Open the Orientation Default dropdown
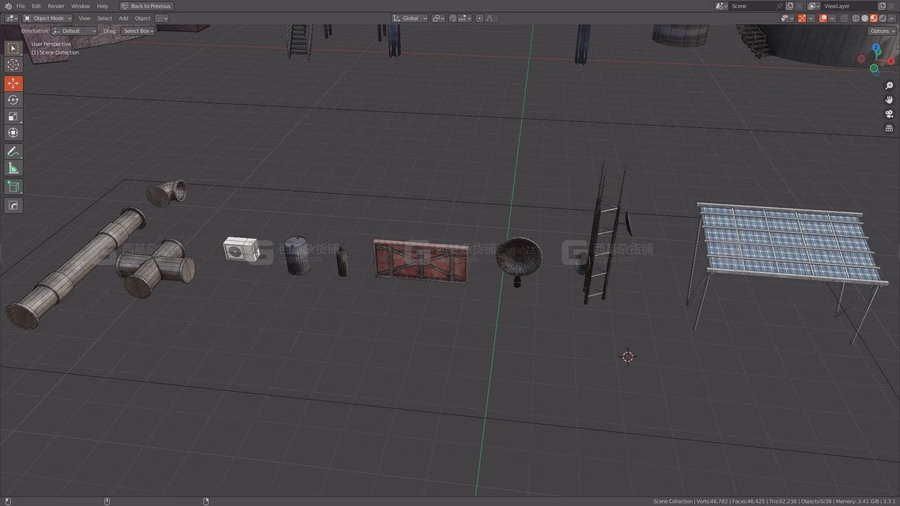Image resolution: width=900 pixels, height=506 pixels. click(75, 31)
